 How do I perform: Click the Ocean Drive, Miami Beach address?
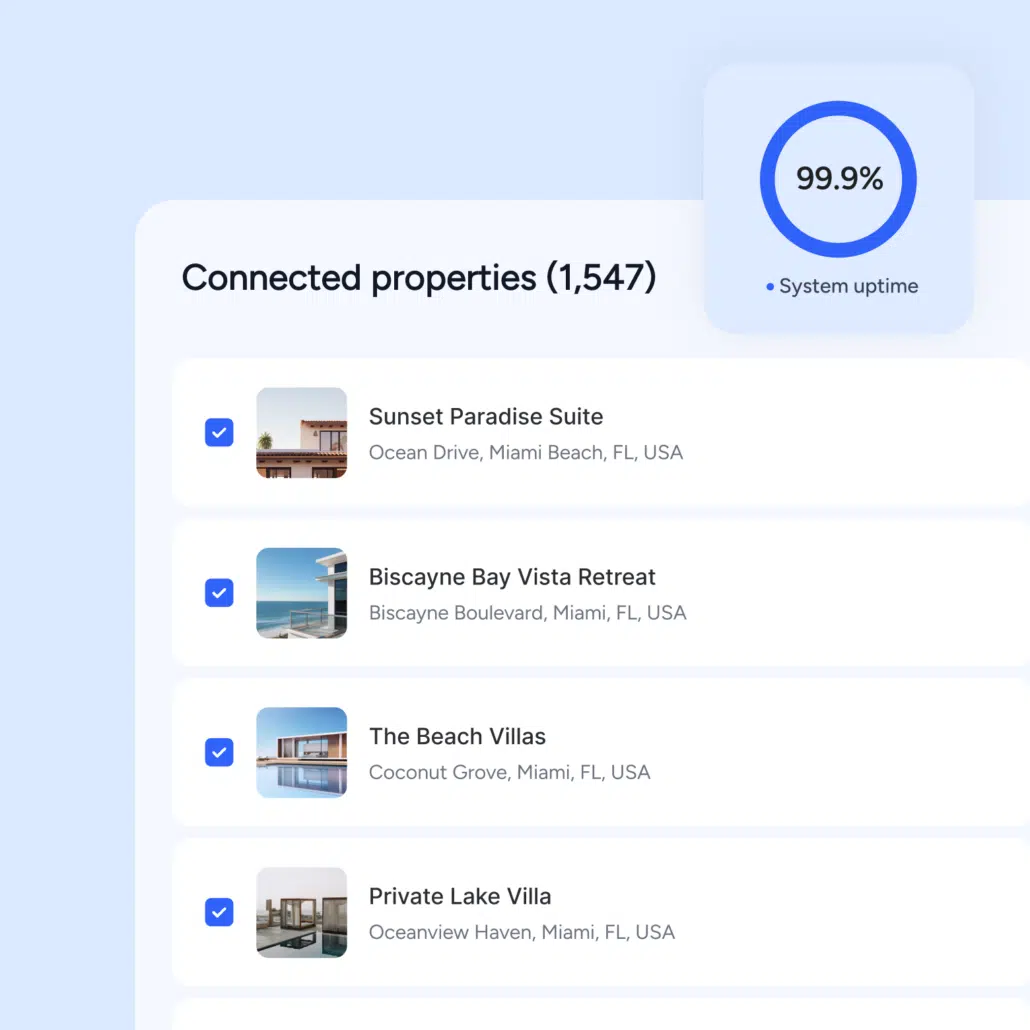[525, 452]
